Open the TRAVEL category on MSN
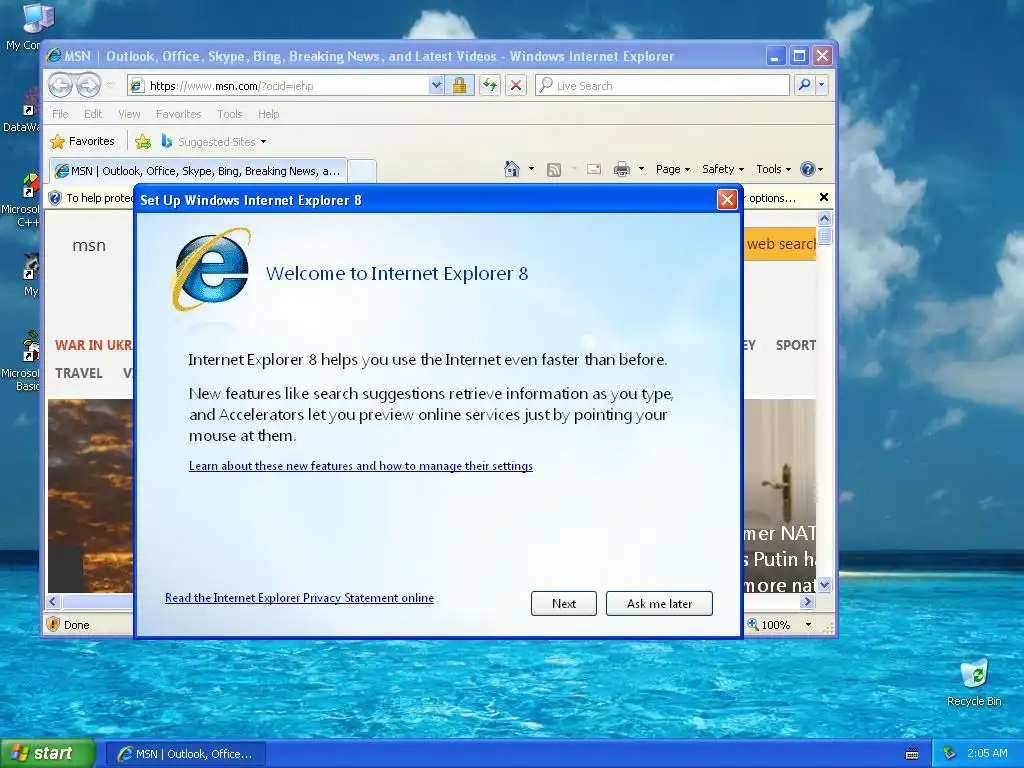Image resolution: width=1024 pixels, height=768 pixels. (78, 374)
